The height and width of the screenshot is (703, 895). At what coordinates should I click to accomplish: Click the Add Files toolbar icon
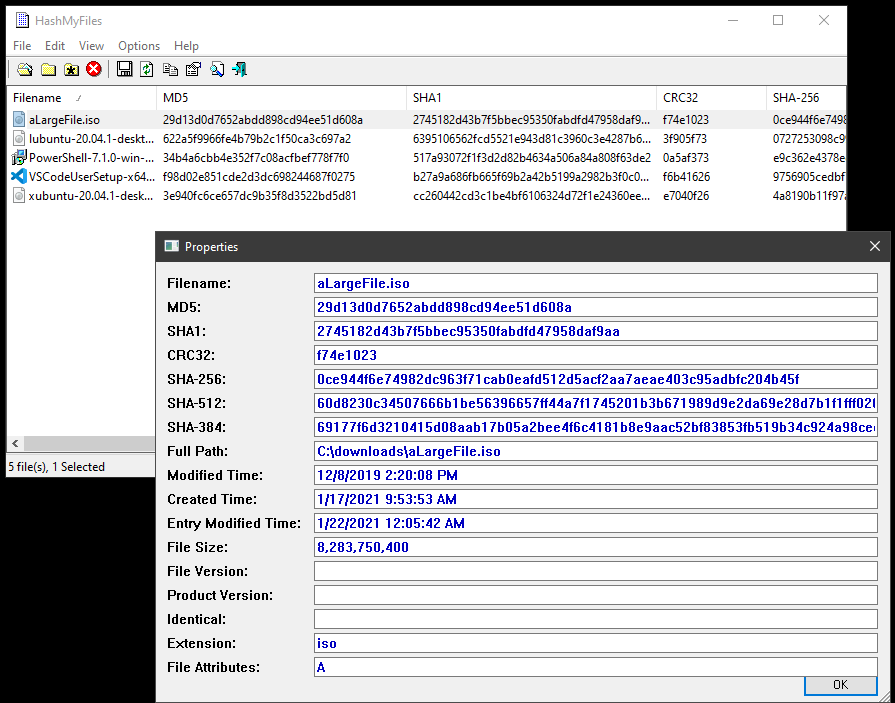click(x=25, y=70)
